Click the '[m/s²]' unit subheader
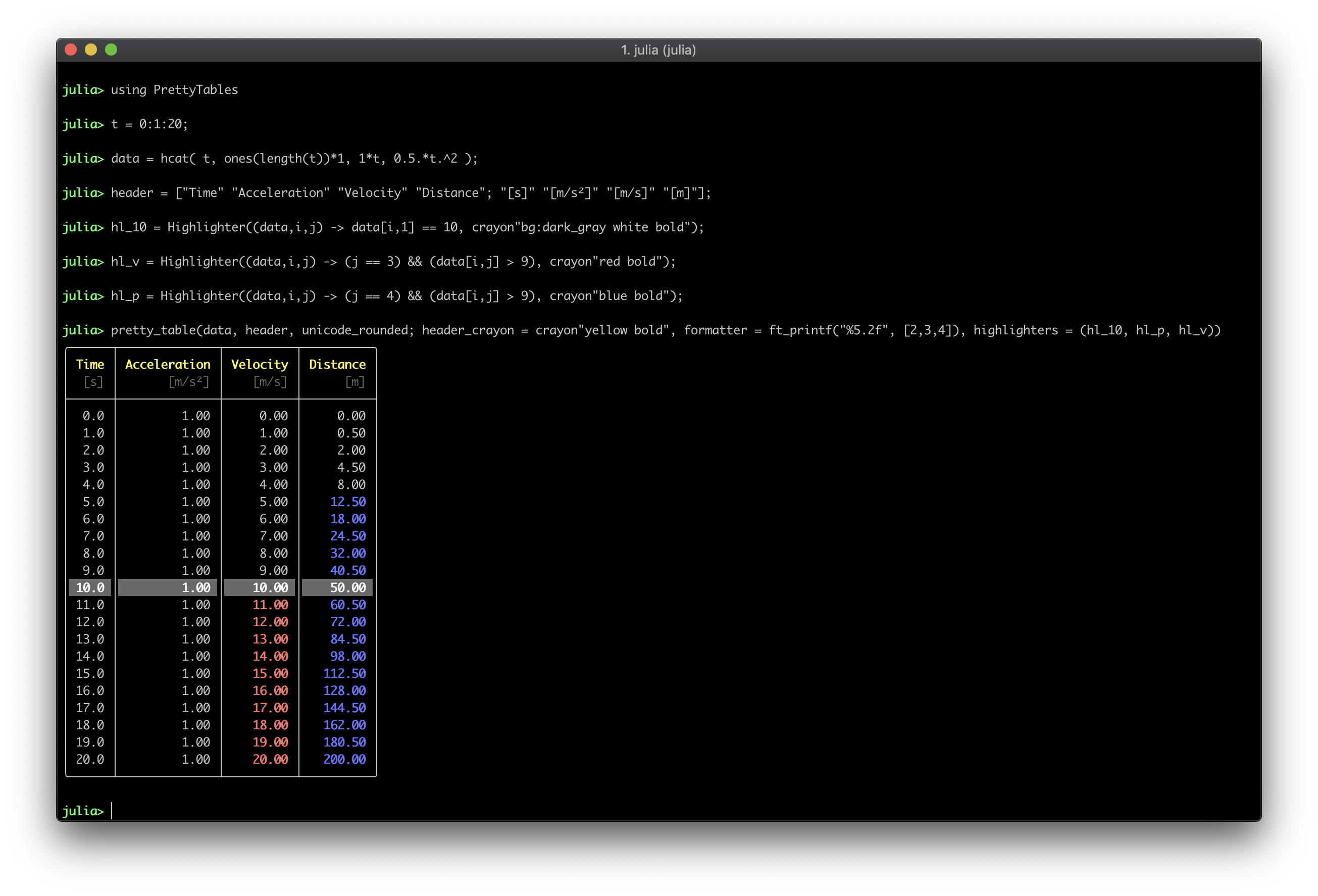The width and height of the screenshot is (1318, 896). (188, 382)
